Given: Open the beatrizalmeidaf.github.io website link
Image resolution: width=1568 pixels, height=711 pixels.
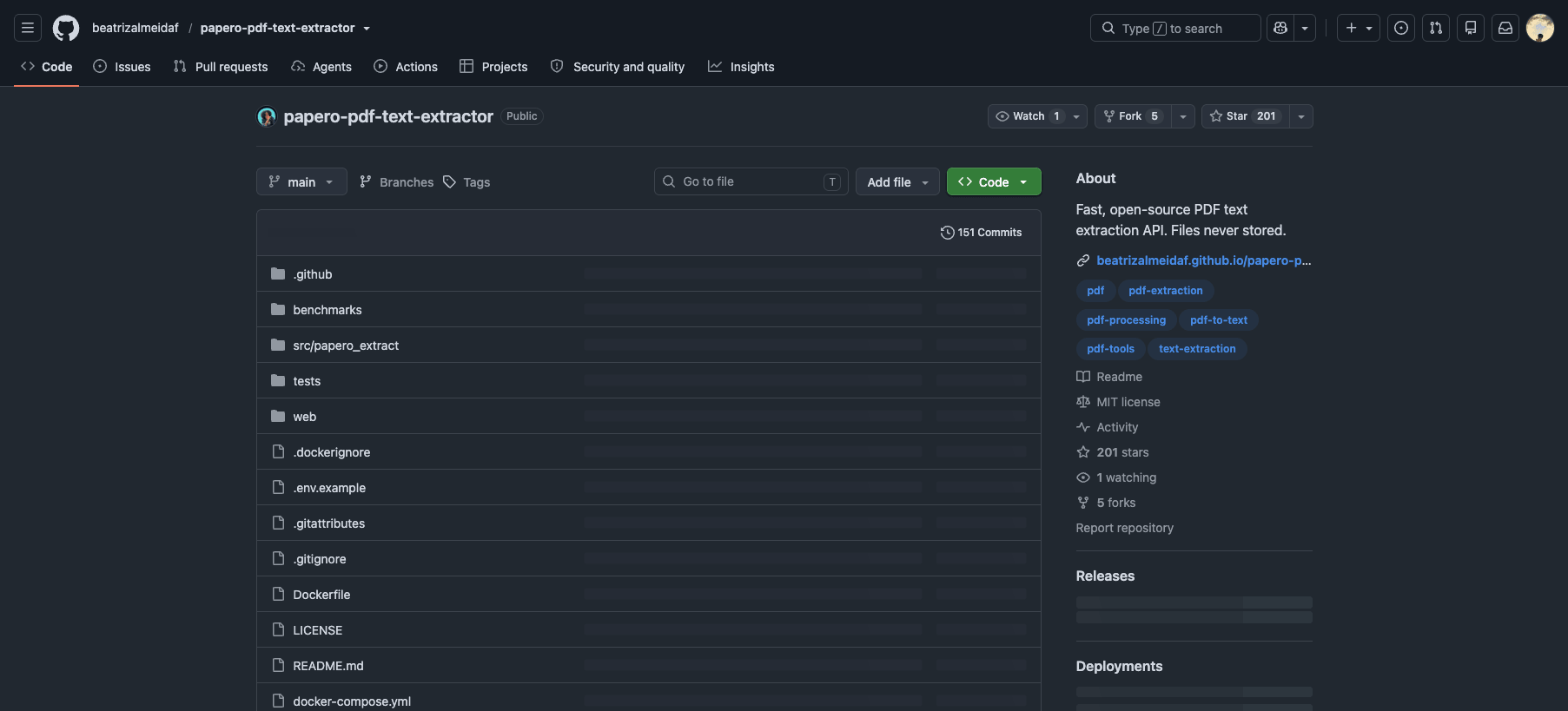Looking at the screenshot, I should click(x=1203, y=260).
